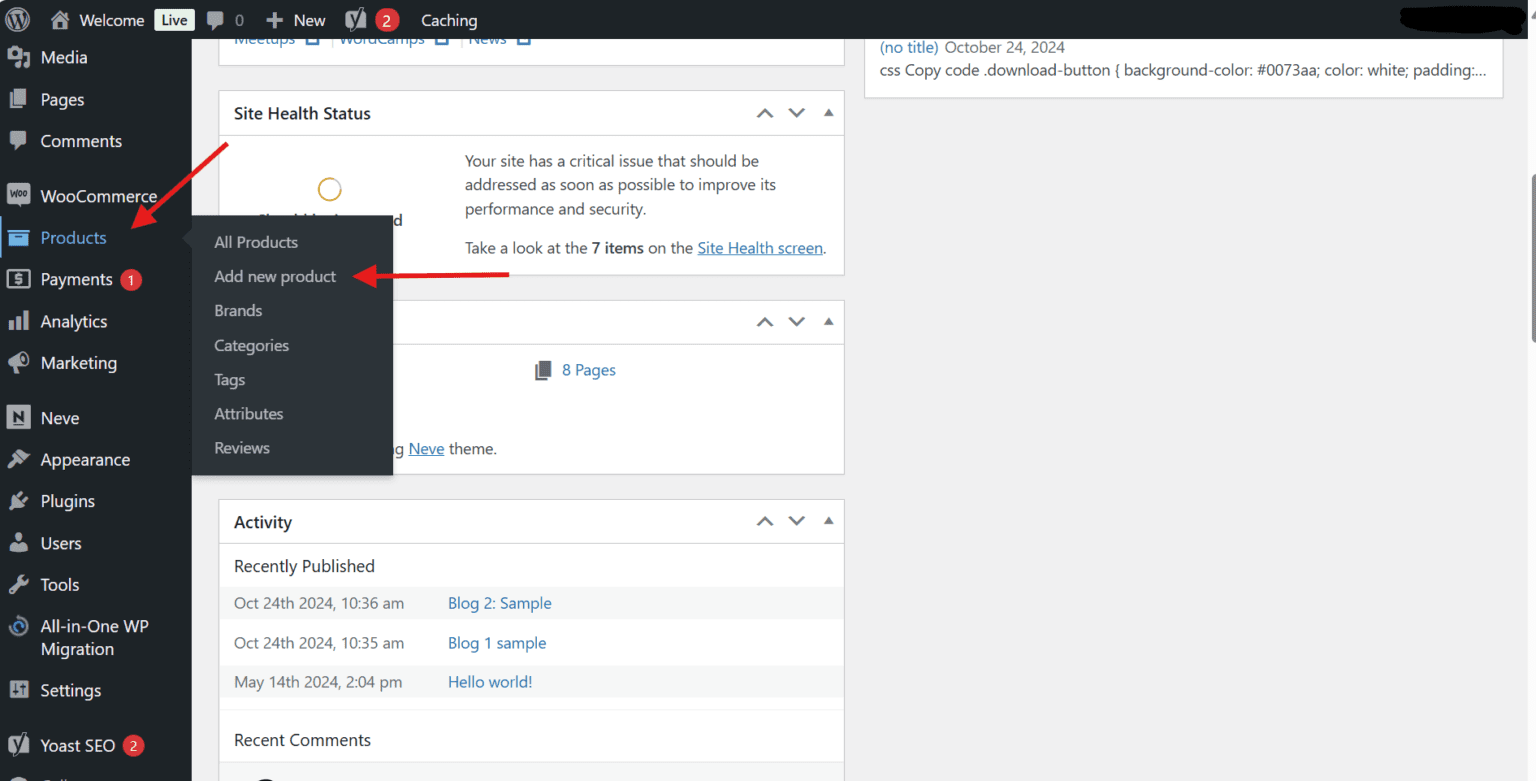Move the Activity widget up with its chevron
1536x781 pixels.
pos(764,521)
